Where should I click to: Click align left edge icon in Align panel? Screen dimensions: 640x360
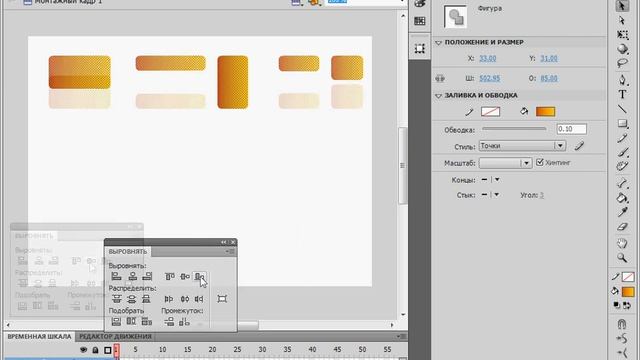(116, 276)
